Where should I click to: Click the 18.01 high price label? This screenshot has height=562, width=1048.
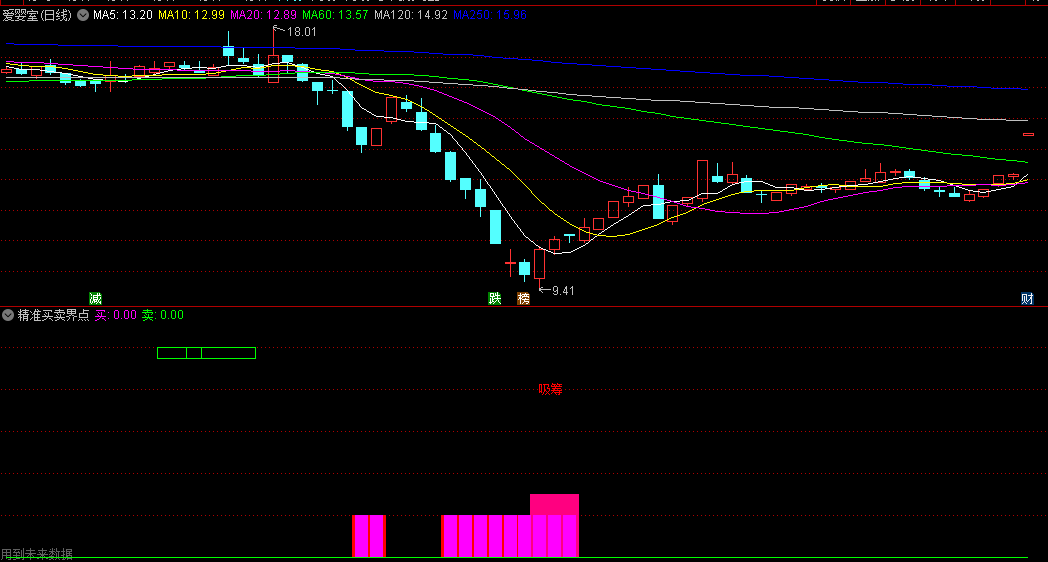click(301, 31)
